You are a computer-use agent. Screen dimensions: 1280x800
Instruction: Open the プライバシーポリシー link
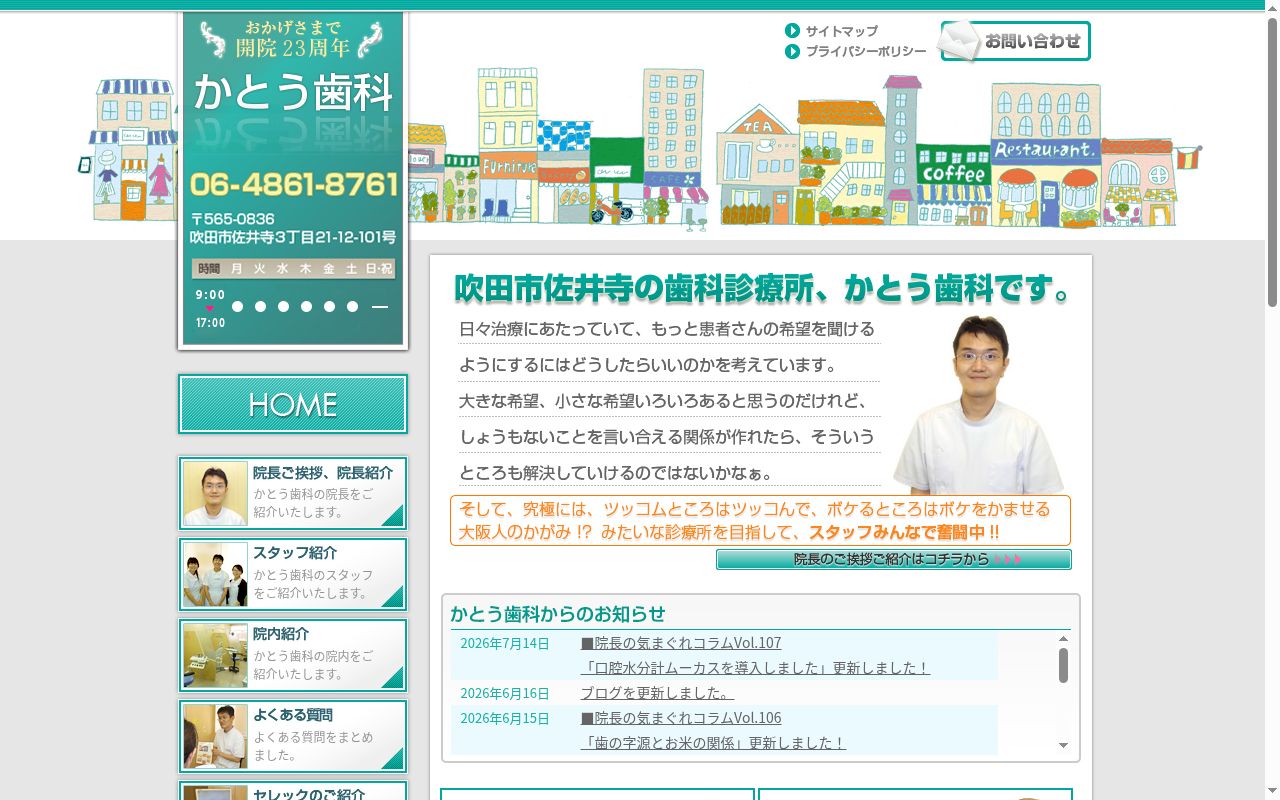(x=866, y=51)
